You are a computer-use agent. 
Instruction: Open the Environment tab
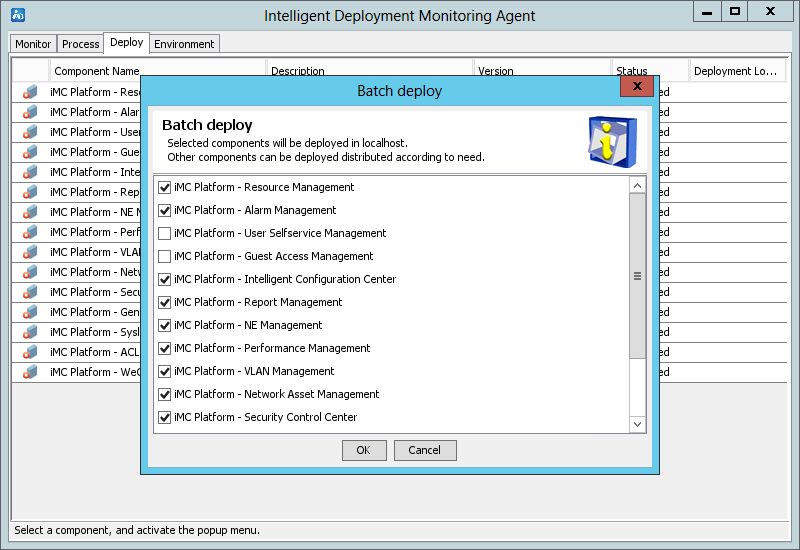pos(184,44)
